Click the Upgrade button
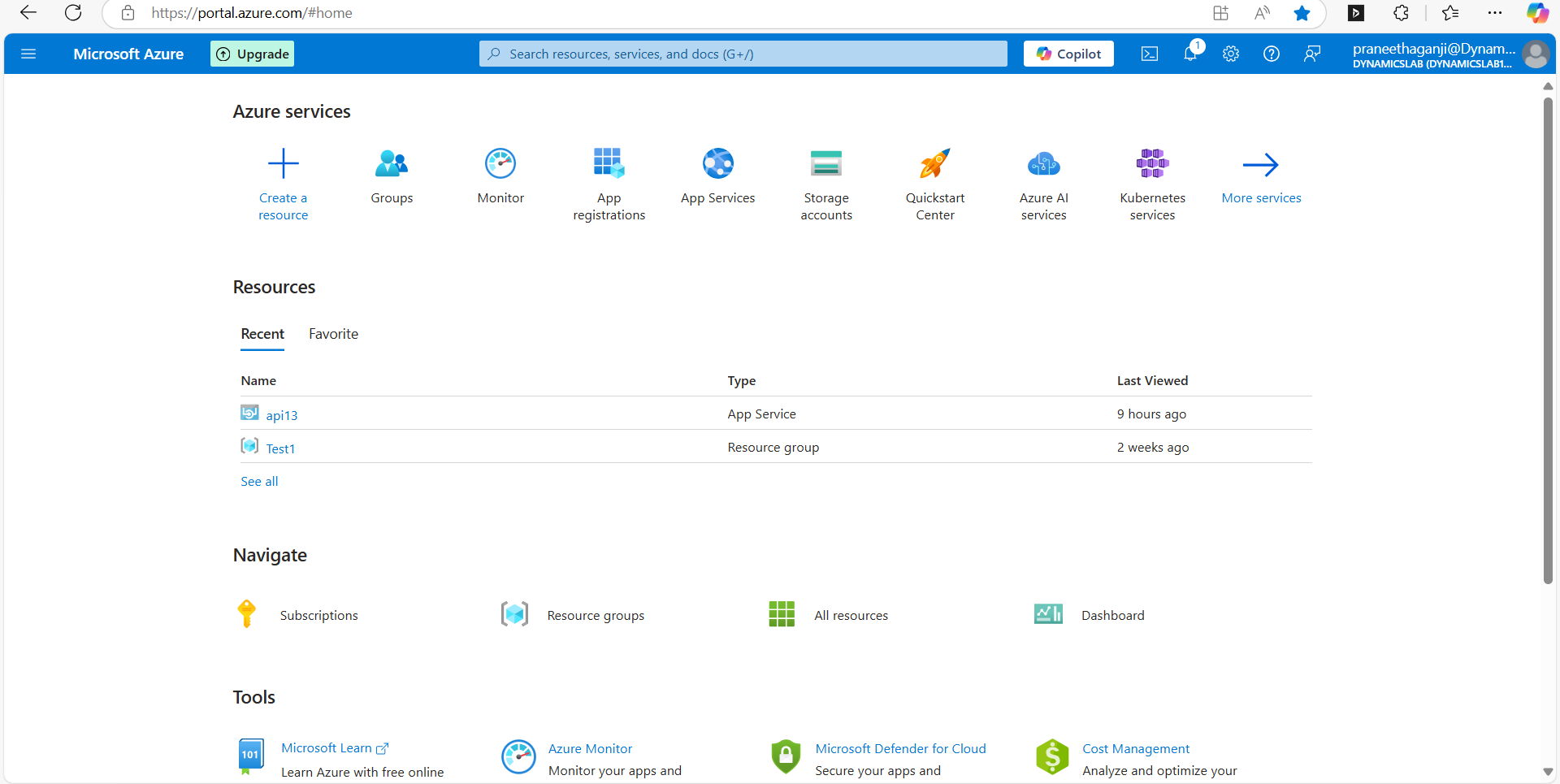Image resolution: width=1560 pixels, height=784 pixels. point(252,54)
